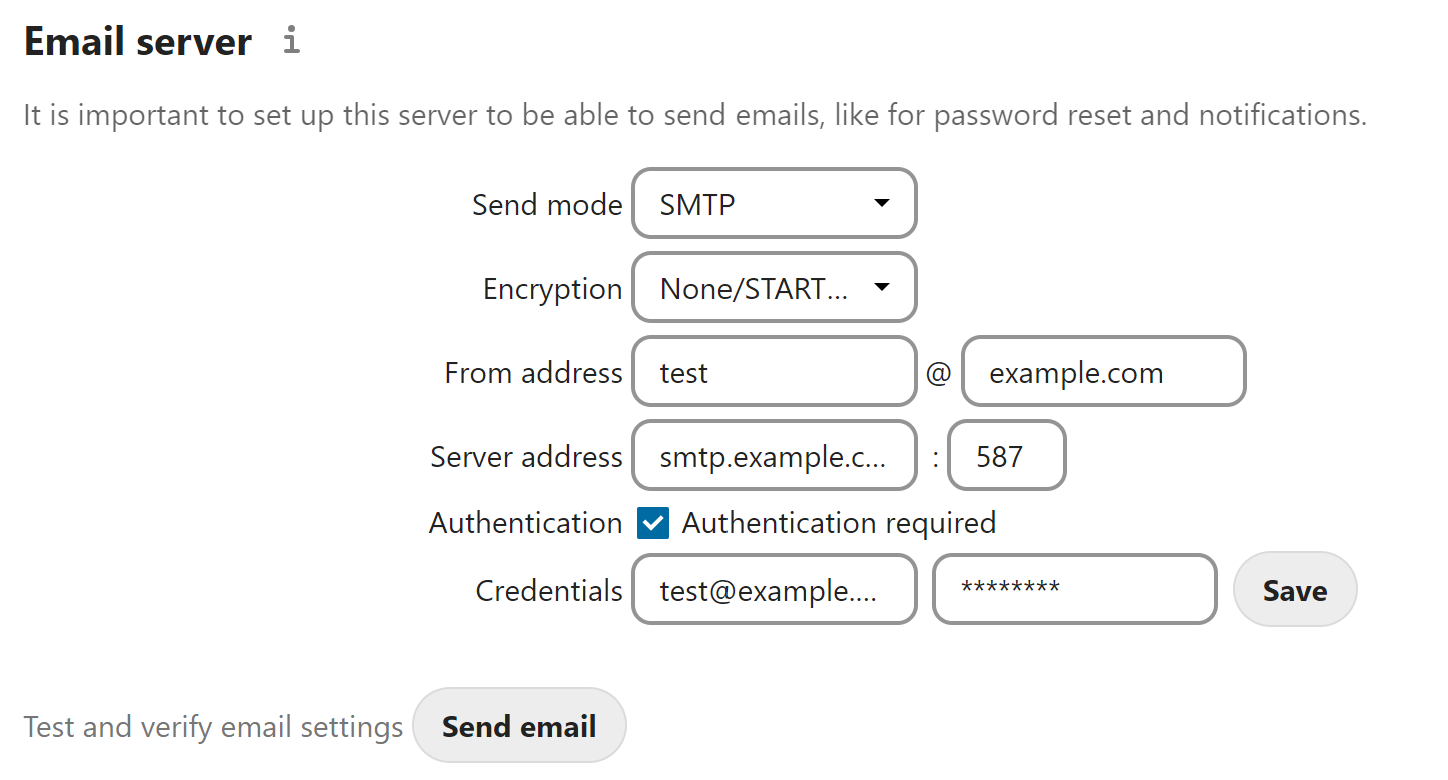Click the Authentication required text label

838,522
